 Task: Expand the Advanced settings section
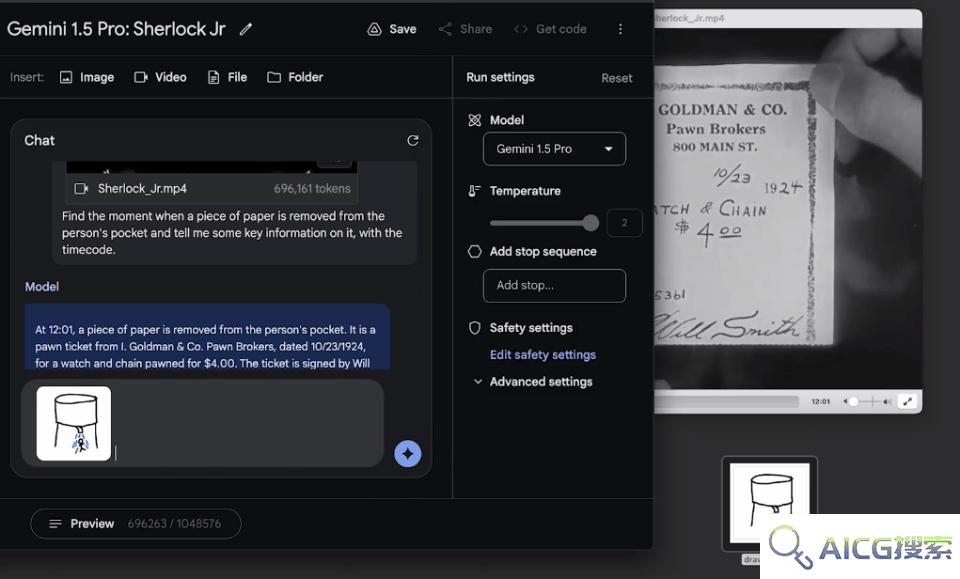click(x=533, y=382)
